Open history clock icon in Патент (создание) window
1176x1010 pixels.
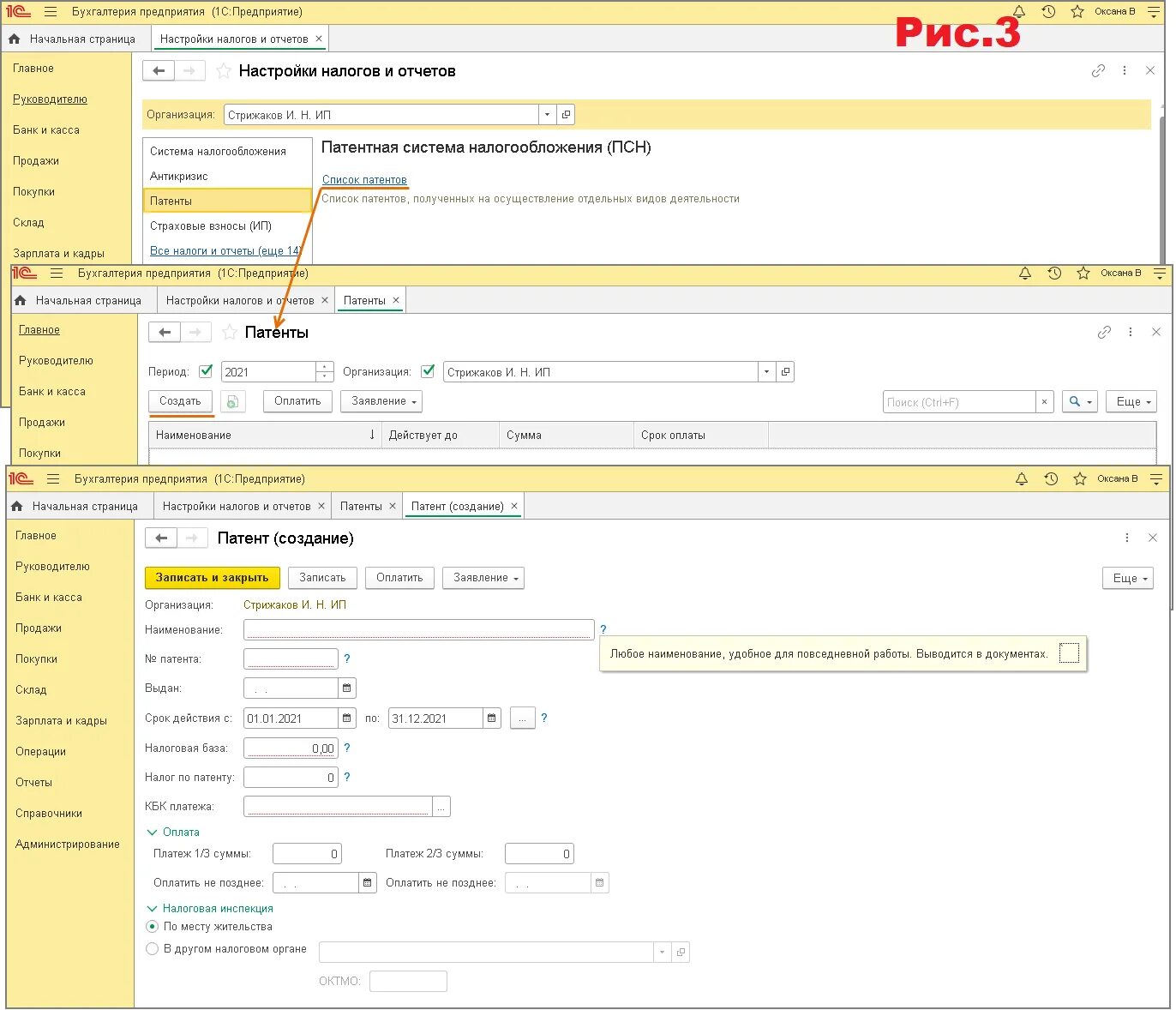(1051, 479)
